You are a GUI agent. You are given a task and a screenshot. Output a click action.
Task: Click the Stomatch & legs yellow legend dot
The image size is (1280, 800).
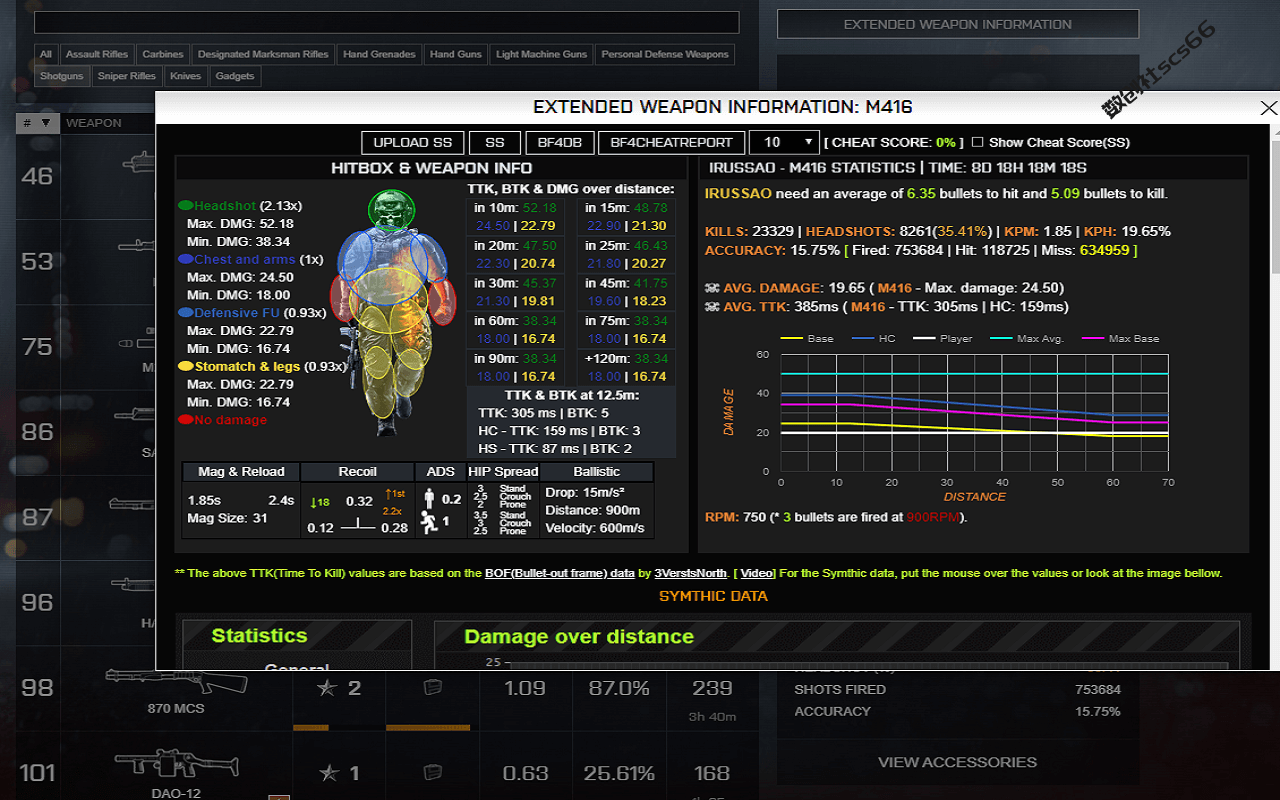click(x=185, y=367)
